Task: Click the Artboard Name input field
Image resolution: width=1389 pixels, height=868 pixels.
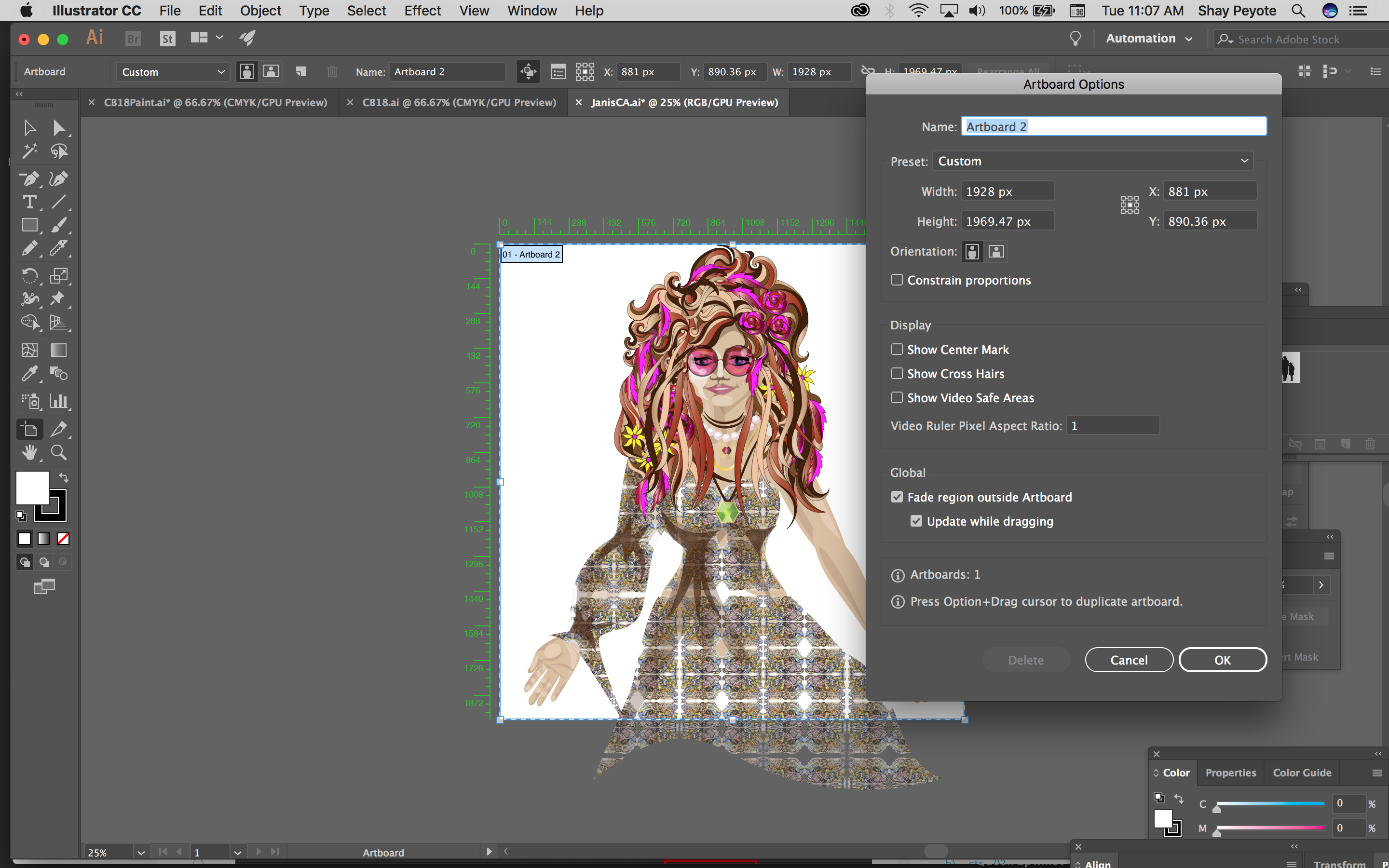Action: [x=1113, y=126]
